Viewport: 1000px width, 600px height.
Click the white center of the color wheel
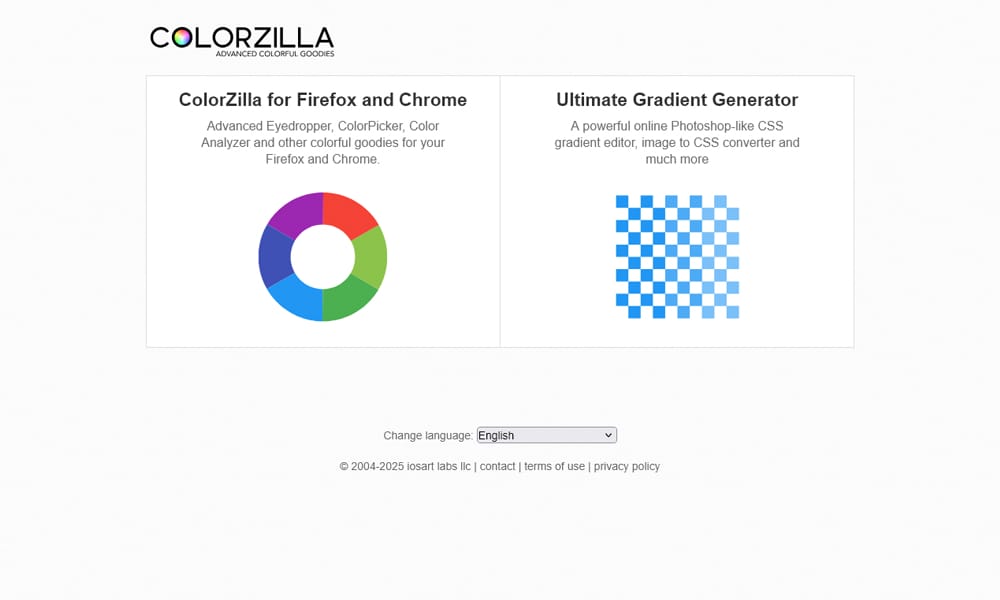[x=321, y=258]
